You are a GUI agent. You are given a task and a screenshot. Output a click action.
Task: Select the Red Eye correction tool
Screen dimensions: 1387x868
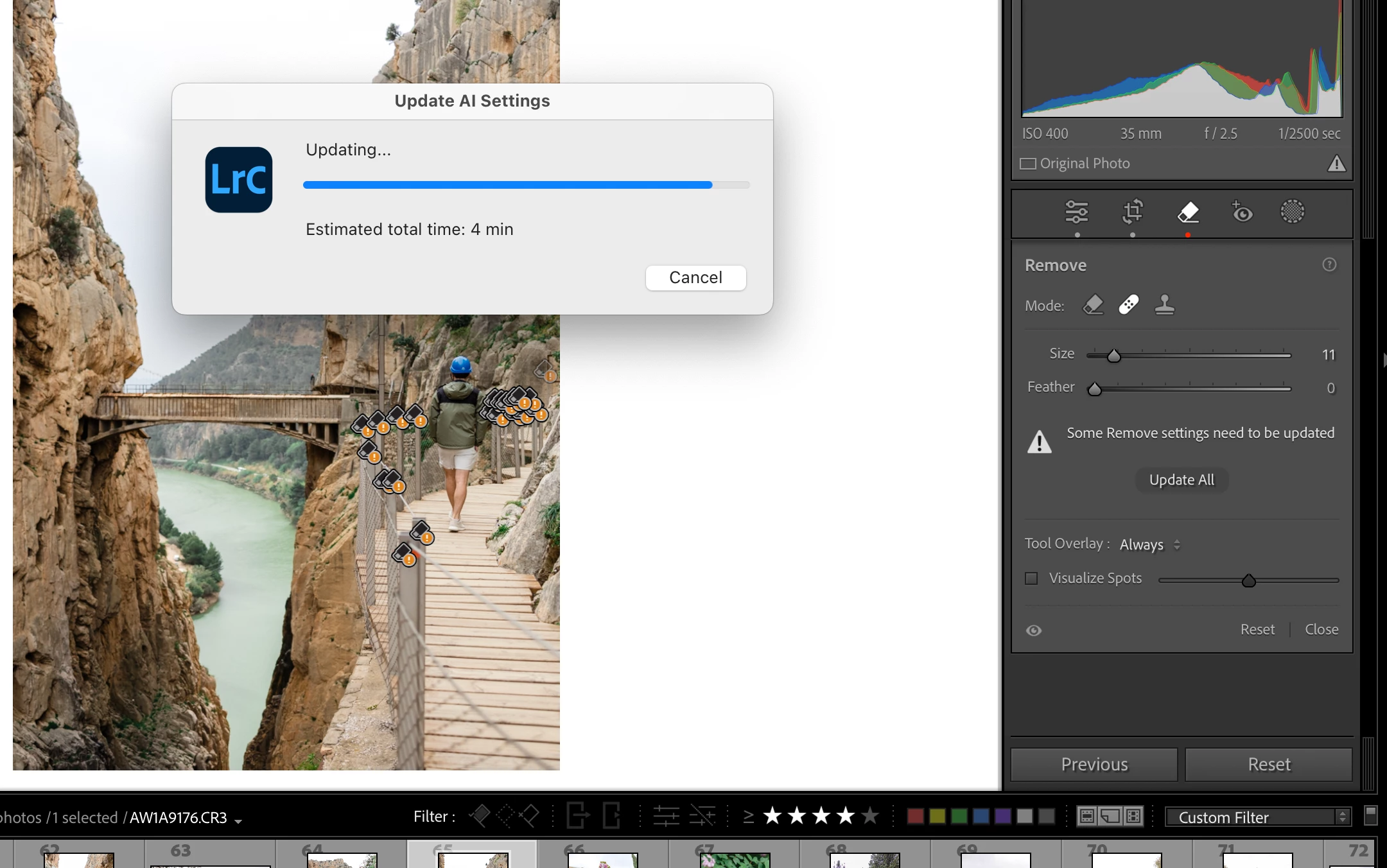click(1242, 212)
